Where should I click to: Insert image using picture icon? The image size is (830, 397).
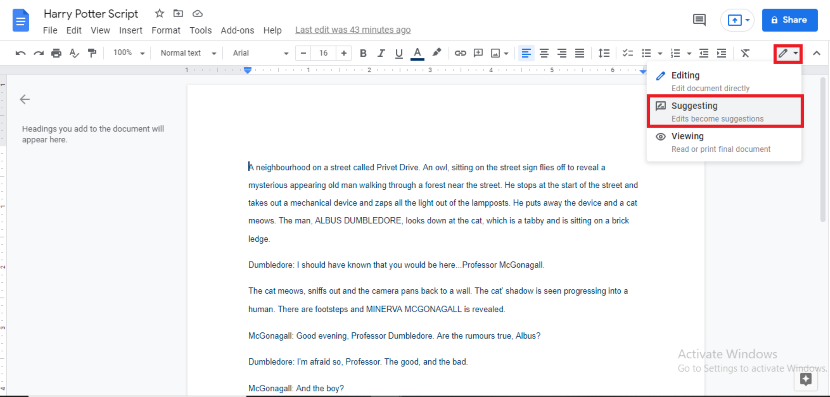pyautogui.click(x=496, y=53)
